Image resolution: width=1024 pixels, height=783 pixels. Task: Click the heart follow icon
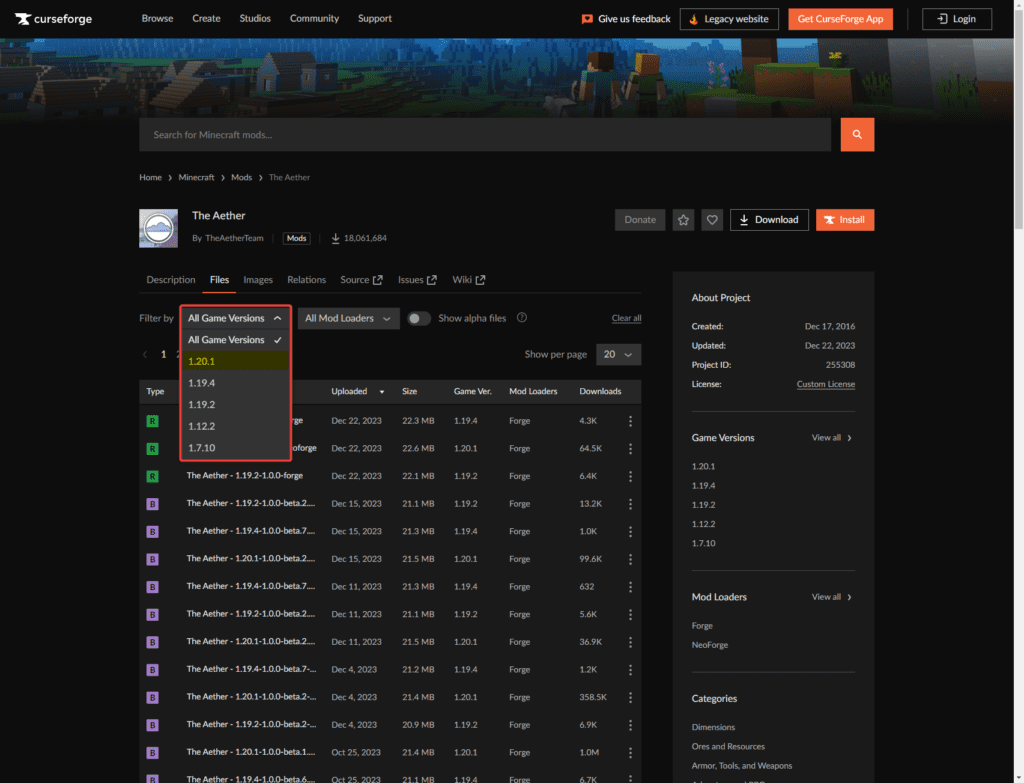(x=712, y=220)
